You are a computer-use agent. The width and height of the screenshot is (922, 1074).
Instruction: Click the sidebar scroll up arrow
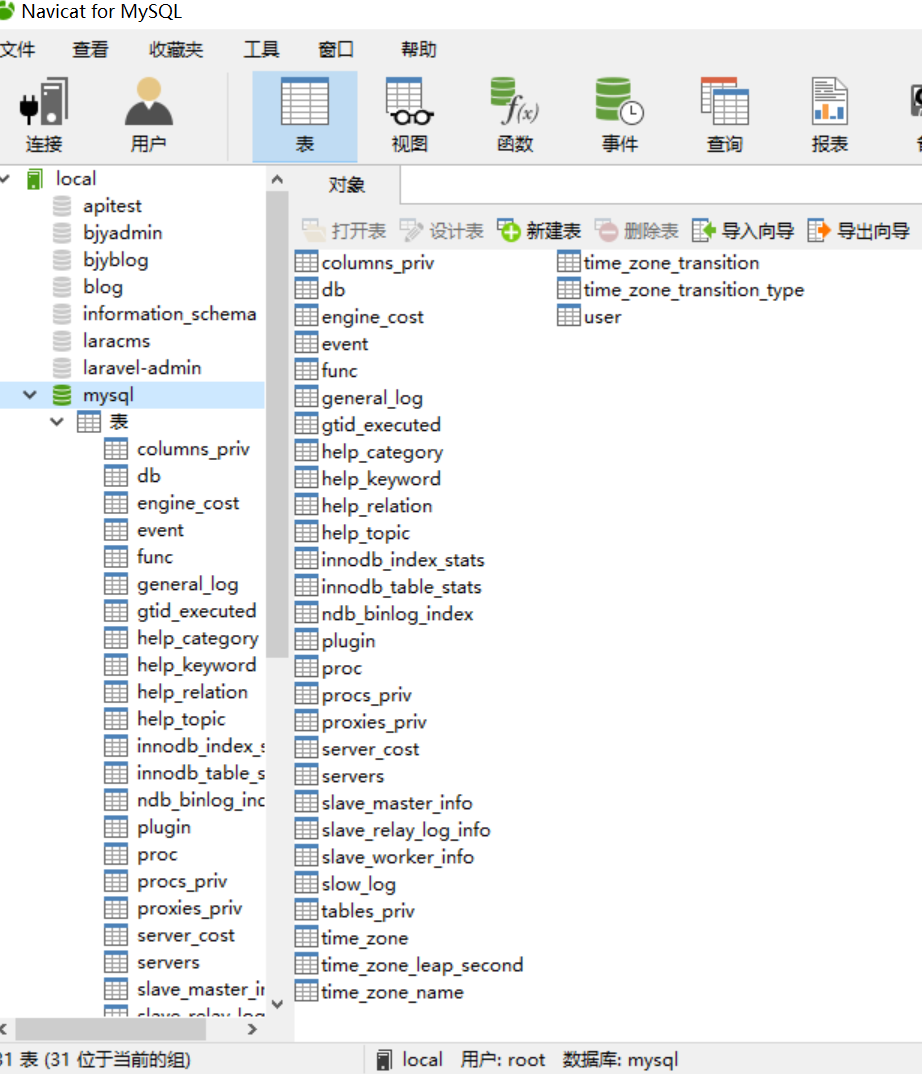[x=277, y=179]
